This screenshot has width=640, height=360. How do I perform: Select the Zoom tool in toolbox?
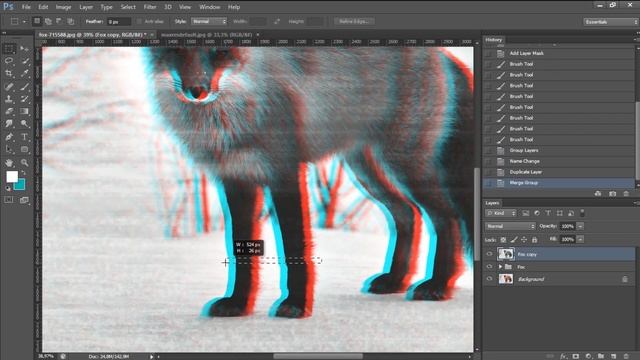click(24, 162)
